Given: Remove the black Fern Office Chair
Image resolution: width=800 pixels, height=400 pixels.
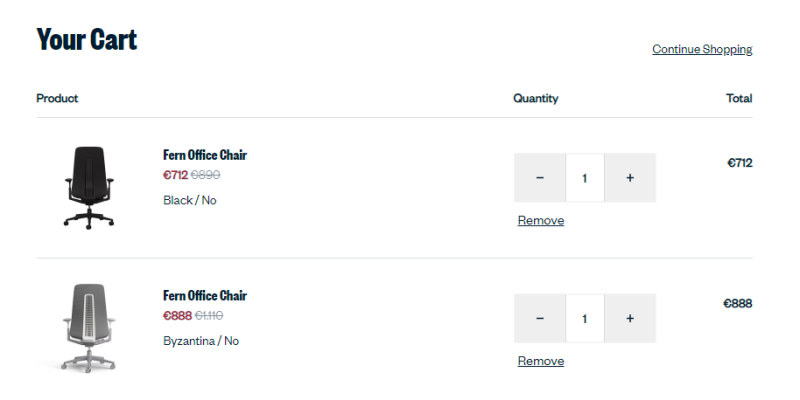Looking at the screenshot, I should tap(541, 220).
